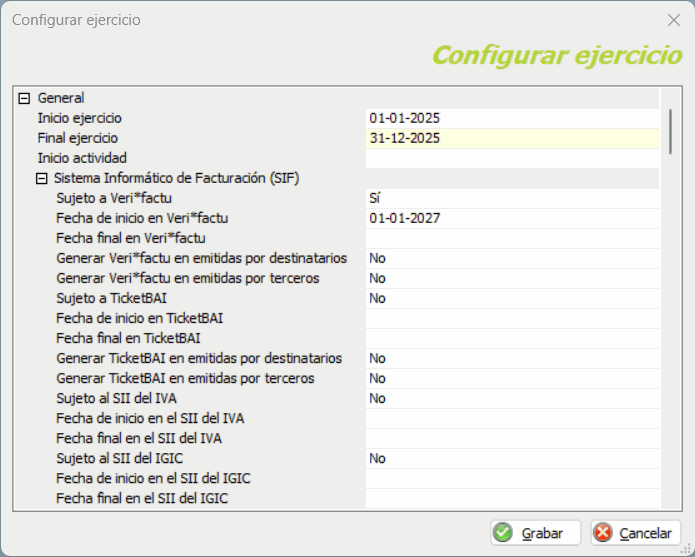The width and height of the screenshot is (695, 557).
Task: Edit Fecha de inicio en Veri*factu 01-01-2027
Action: tap(512, 218)
